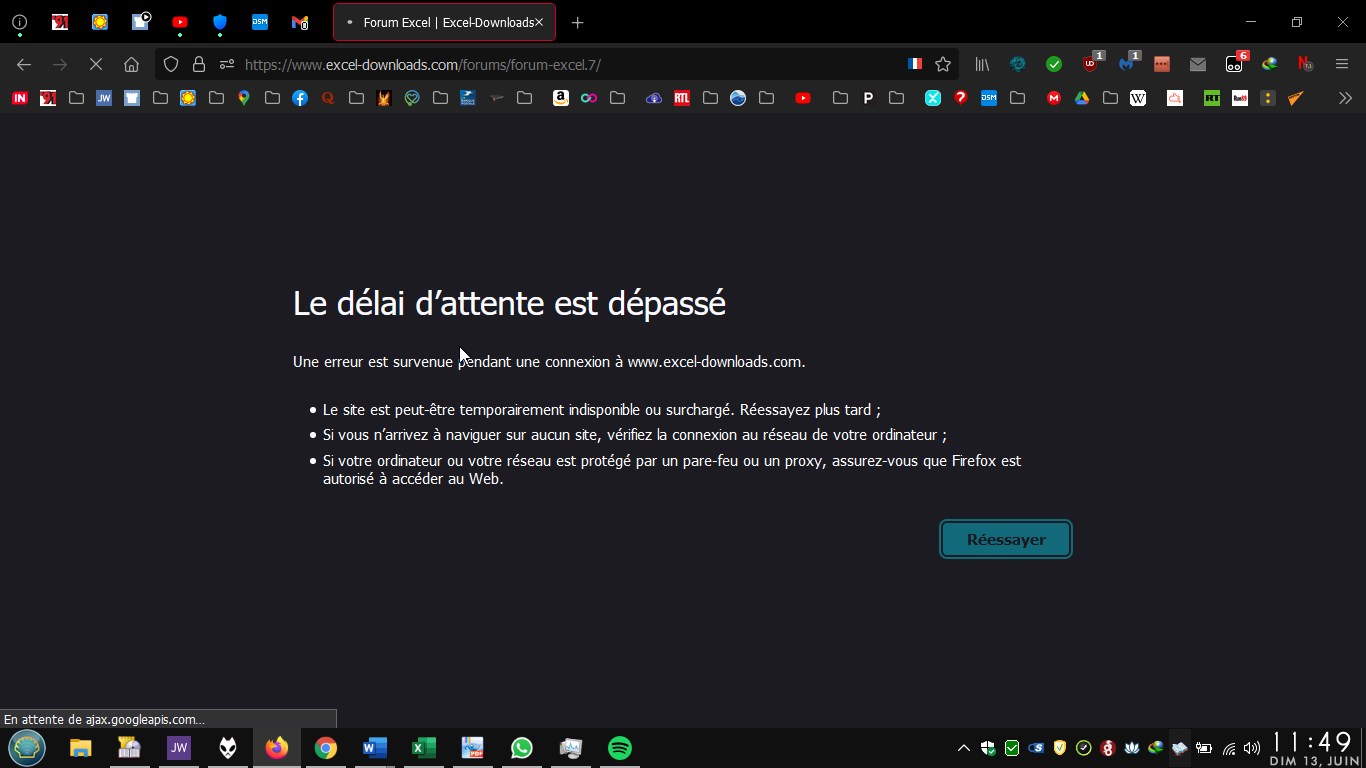Open the Windows Start button
The height and width of the screenshot is (768, 1366).
pos(27,748)
